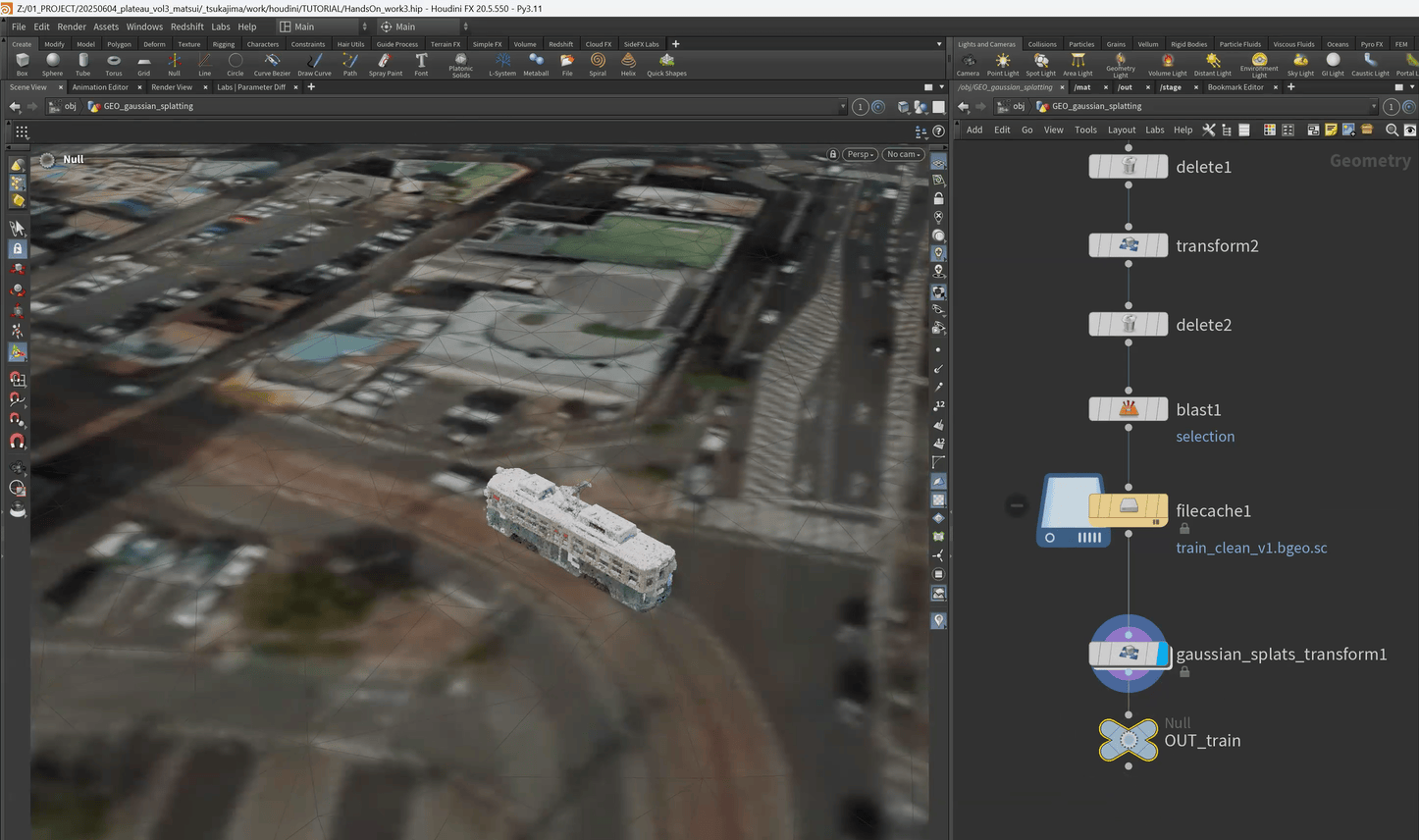Click the Layout menu in network editor

(x=1121, y=130)
